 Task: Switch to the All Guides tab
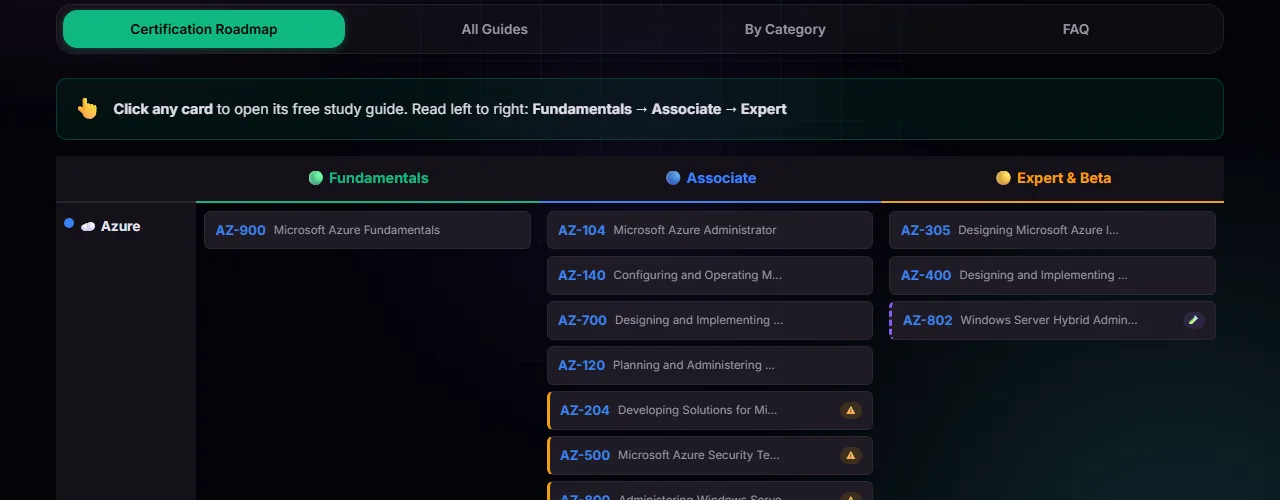point(494,29)
